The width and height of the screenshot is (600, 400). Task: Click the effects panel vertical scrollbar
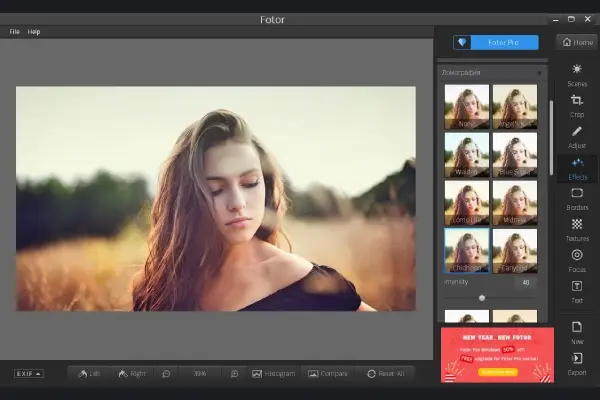(551, 138)
